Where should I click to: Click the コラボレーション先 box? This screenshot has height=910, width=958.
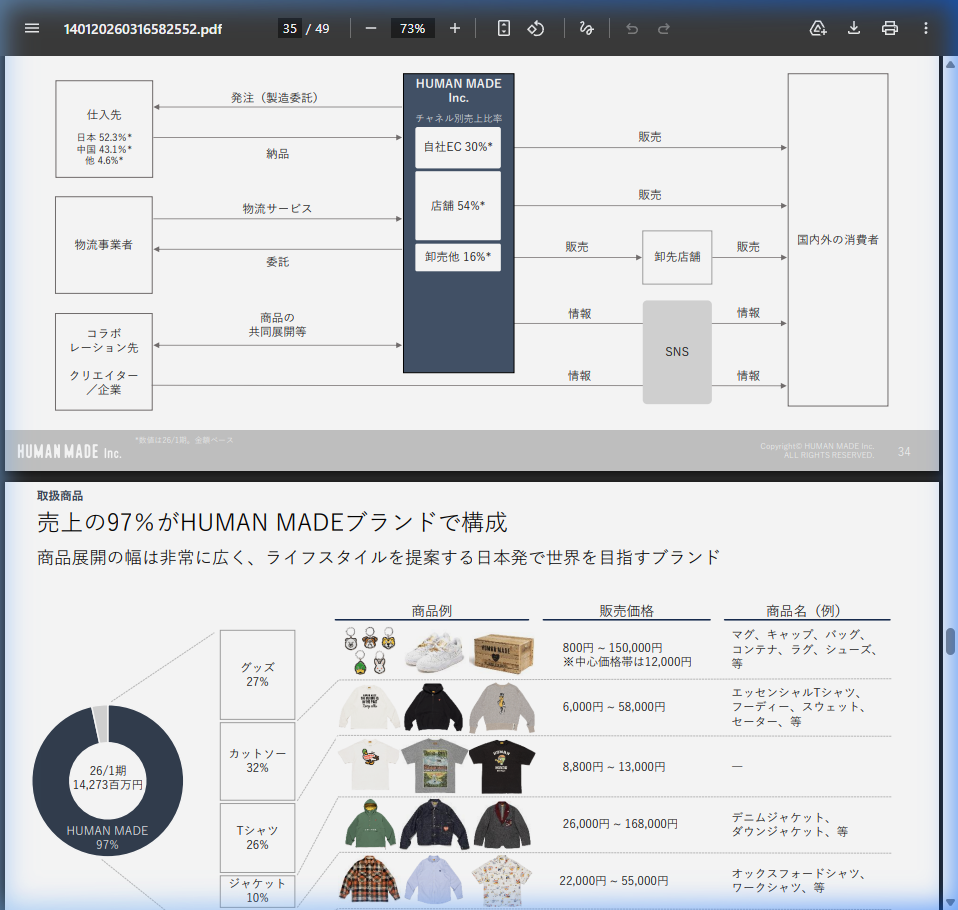point(104,362)
